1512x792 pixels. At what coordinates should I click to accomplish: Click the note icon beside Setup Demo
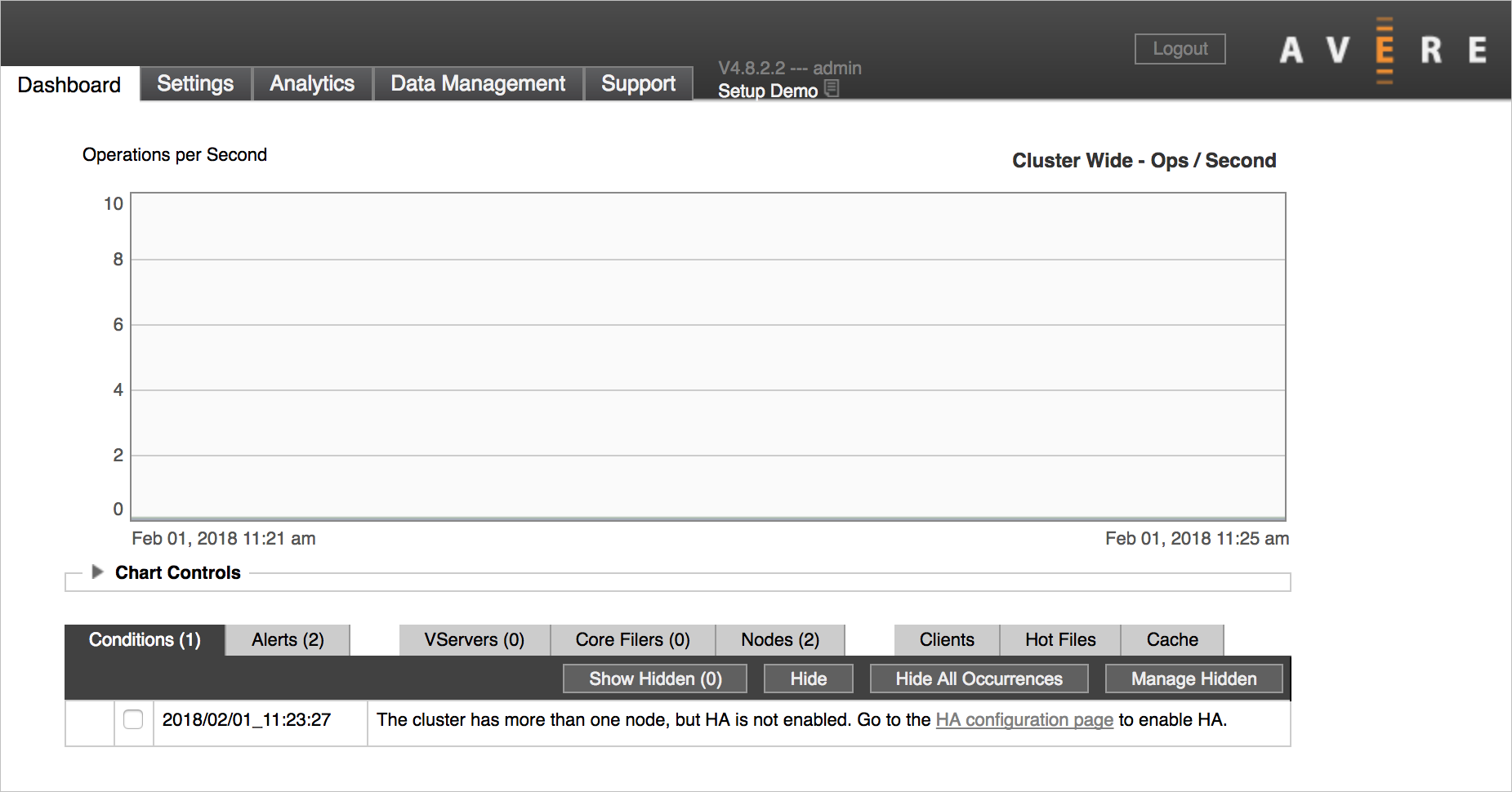pyautogui.click(x=832, y=90)
